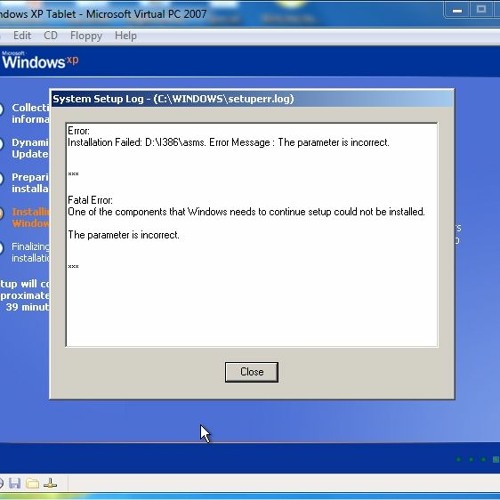Click the shared folders status icon
The width and height of the screenshot is (500, 500).
33,483
